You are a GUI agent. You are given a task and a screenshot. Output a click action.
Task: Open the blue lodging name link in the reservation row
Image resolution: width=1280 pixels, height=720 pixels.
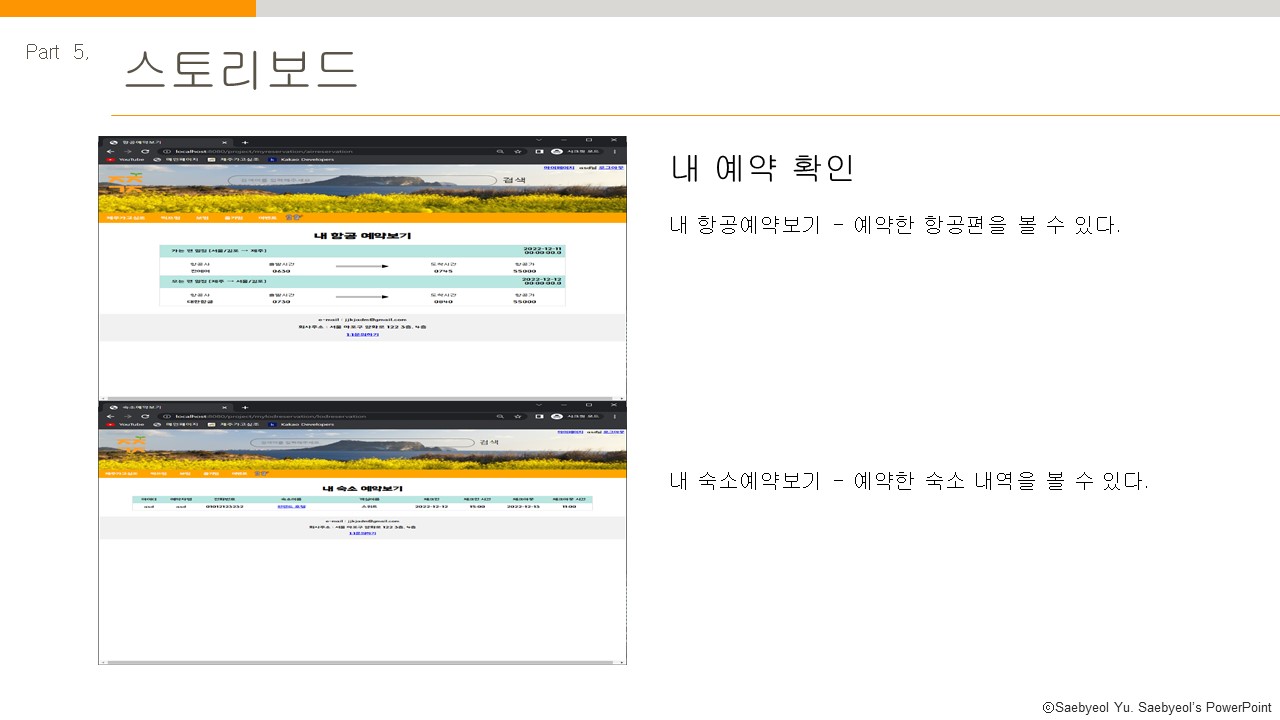[x=291, y=506]
